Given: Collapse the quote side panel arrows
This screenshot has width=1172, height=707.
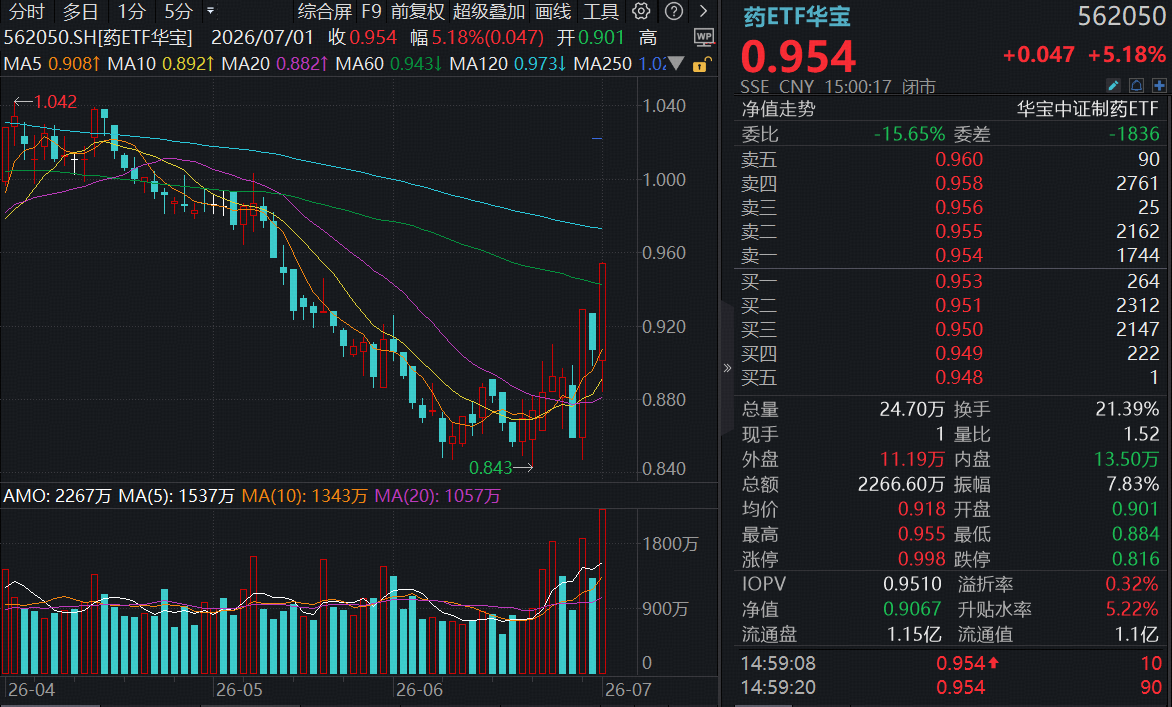Looking at the screenshot, I should [727, 368].
